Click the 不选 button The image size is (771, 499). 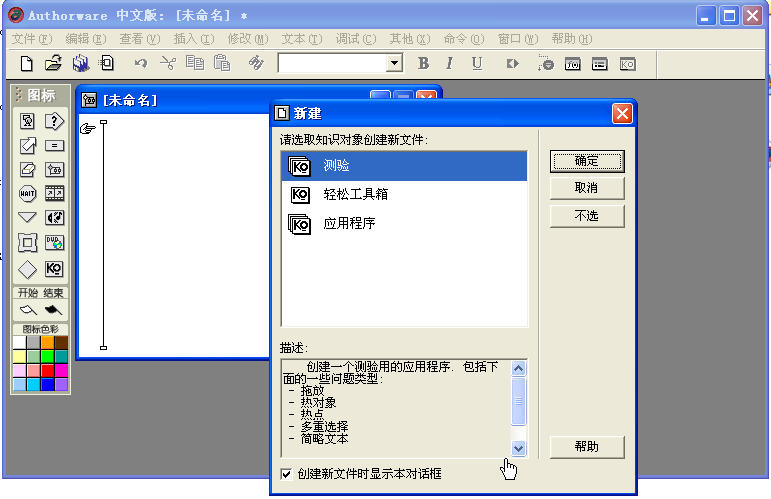point(587,216)
